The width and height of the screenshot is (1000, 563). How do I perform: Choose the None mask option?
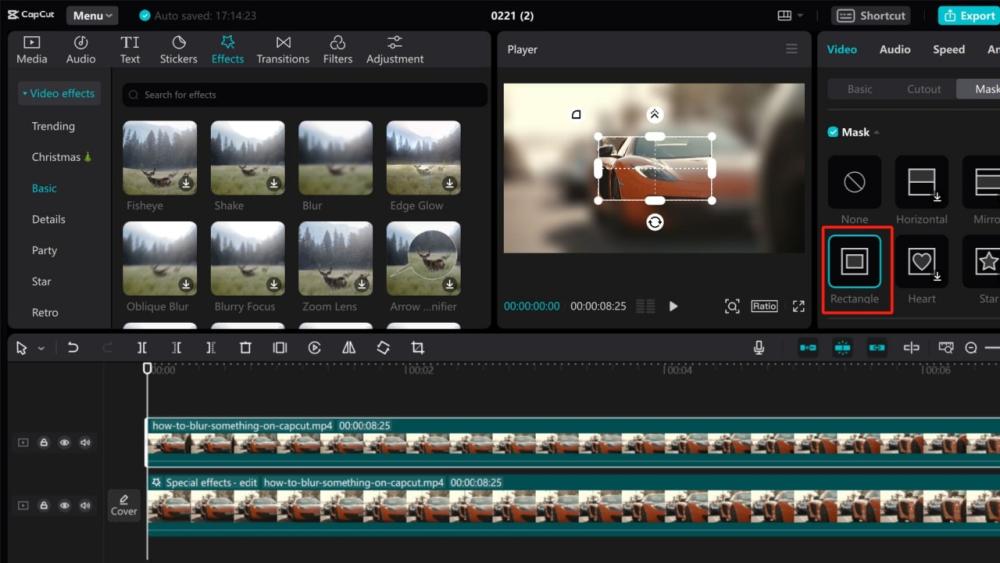coord(854,182)
